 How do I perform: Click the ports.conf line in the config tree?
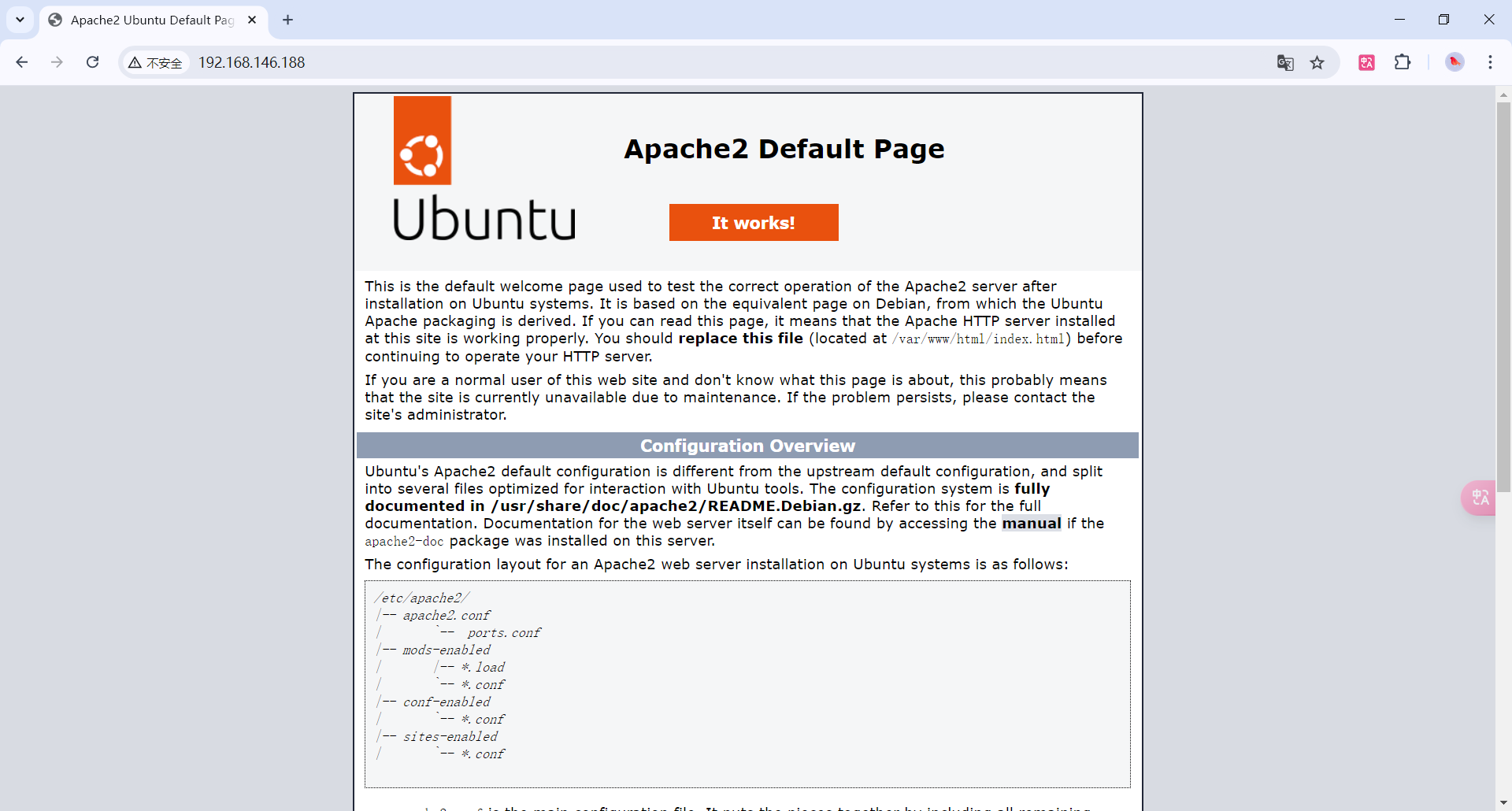point(504,633)
